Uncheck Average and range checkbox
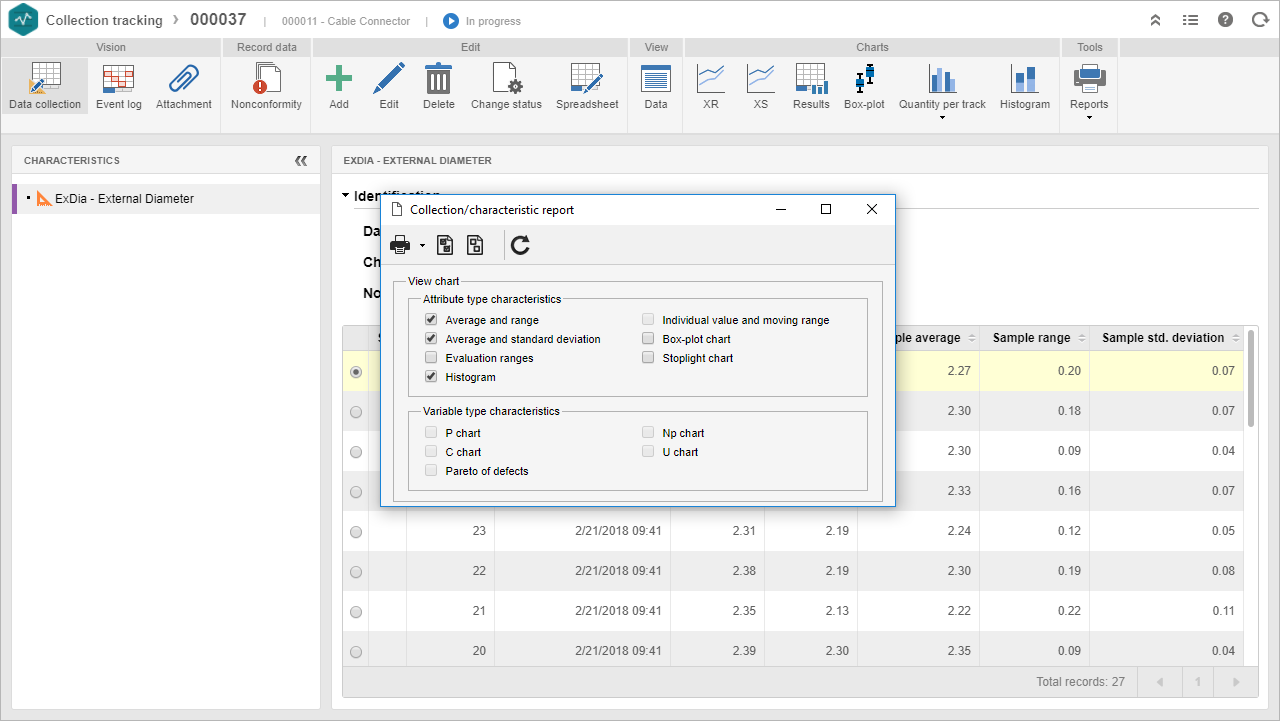This screenshot has height=721, width=1280. (x=431, y=320)
